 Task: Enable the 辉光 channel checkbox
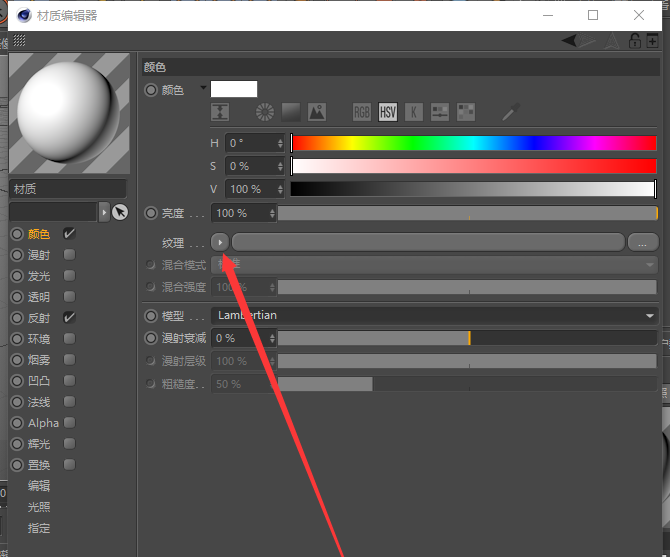(x=69, y=443)
